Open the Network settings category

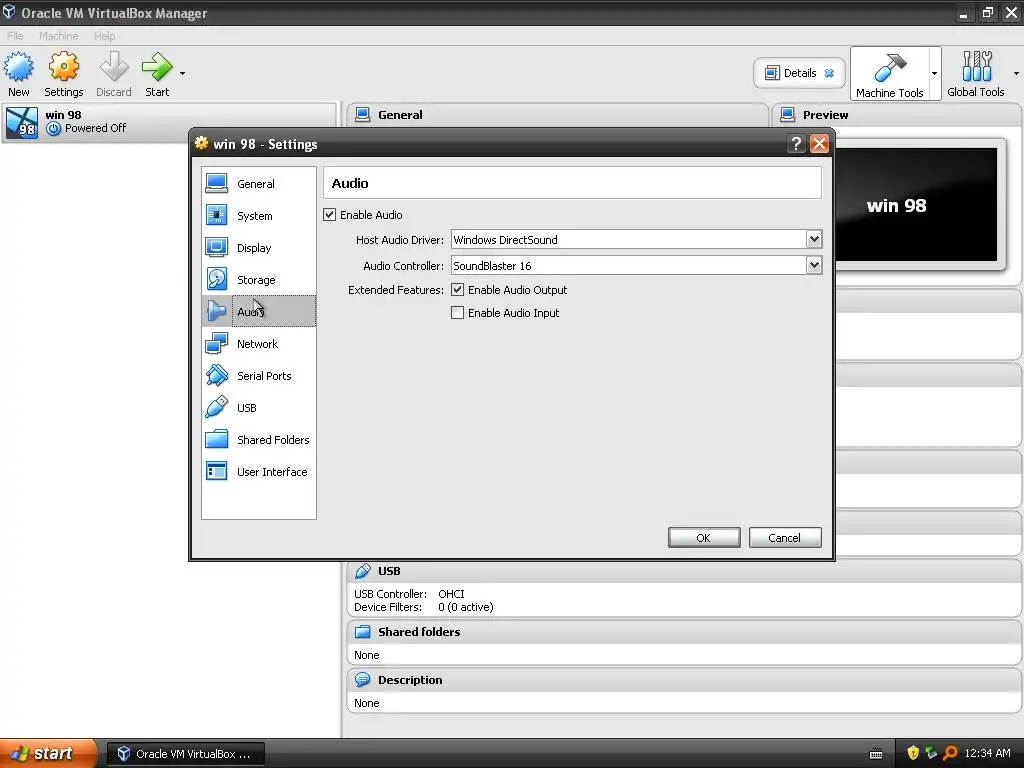coord(259,344)
